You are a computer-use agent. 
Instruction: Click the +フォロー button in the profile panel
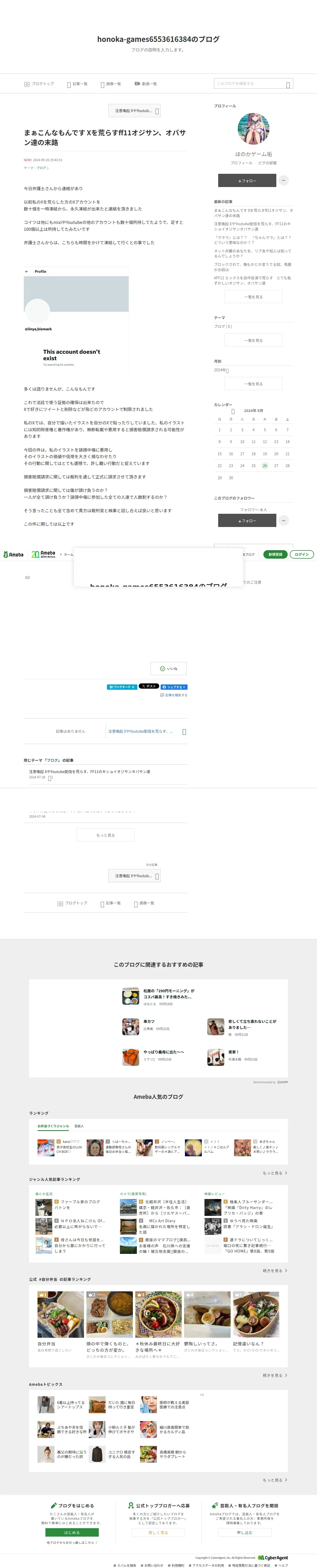point(247,181)
